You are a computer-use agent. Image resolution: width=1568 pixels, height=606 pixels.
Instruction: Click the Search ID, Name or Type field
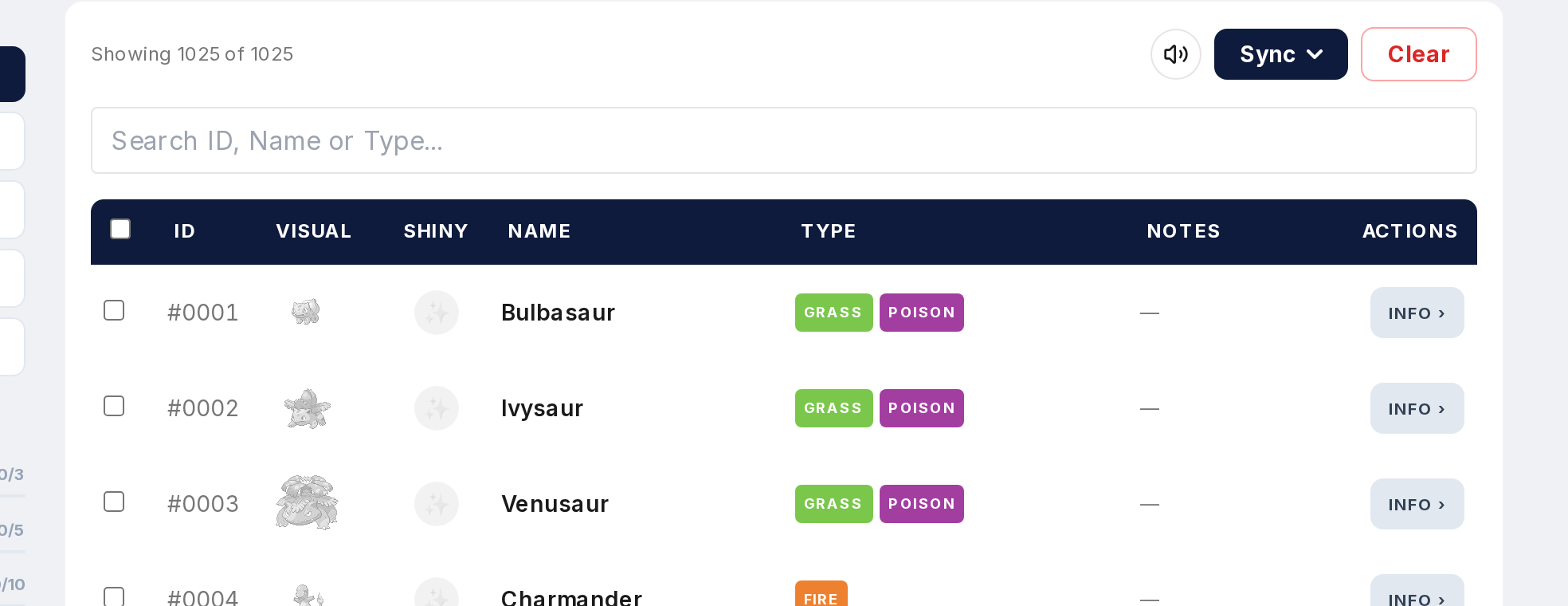click(x=783, y=140)
